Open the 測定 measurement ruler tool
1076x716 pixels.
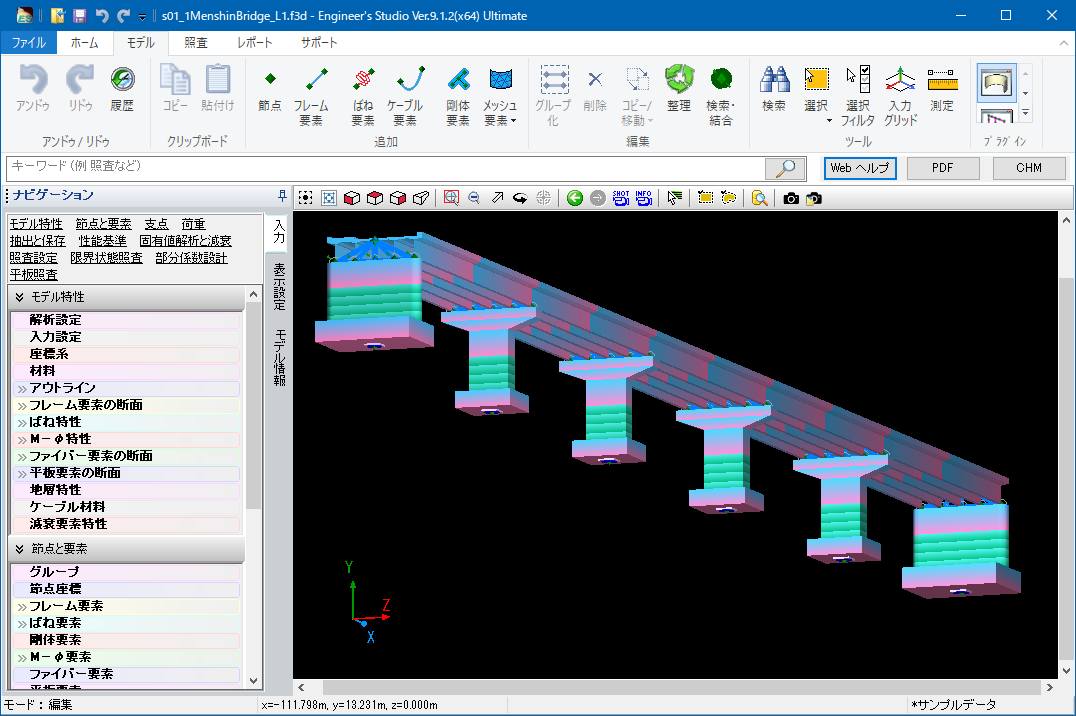coord(941,90)
